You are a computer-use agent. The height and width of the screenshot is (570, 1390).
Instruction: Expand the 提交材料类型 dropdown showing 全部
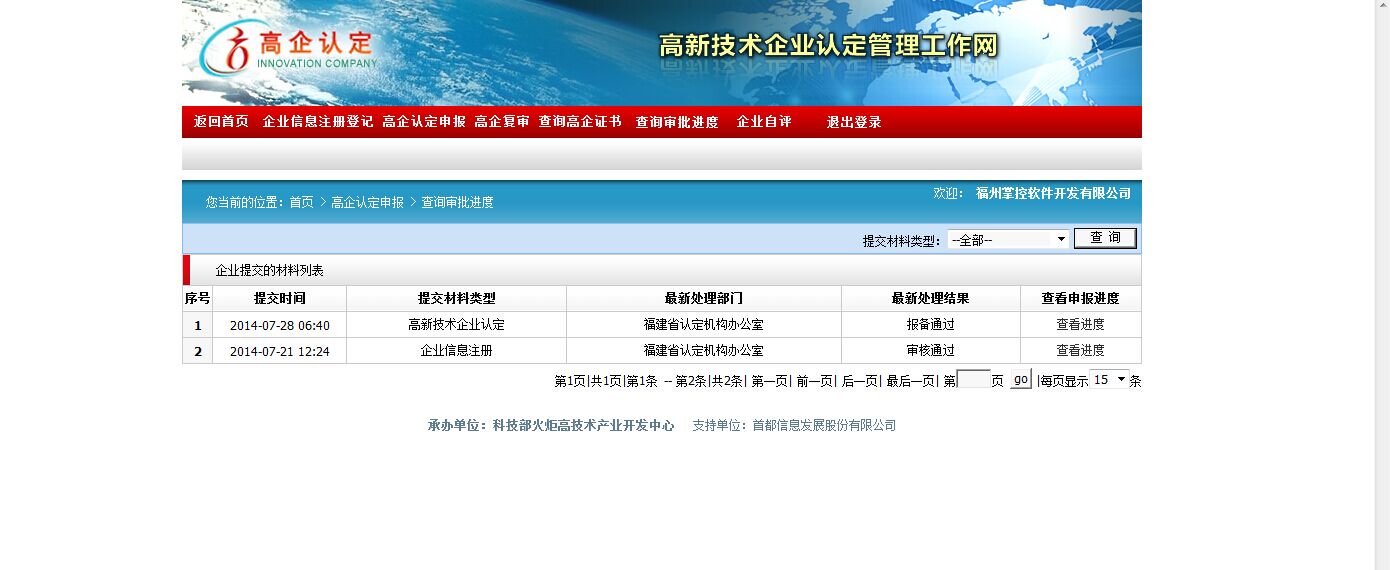(1009, 240)
